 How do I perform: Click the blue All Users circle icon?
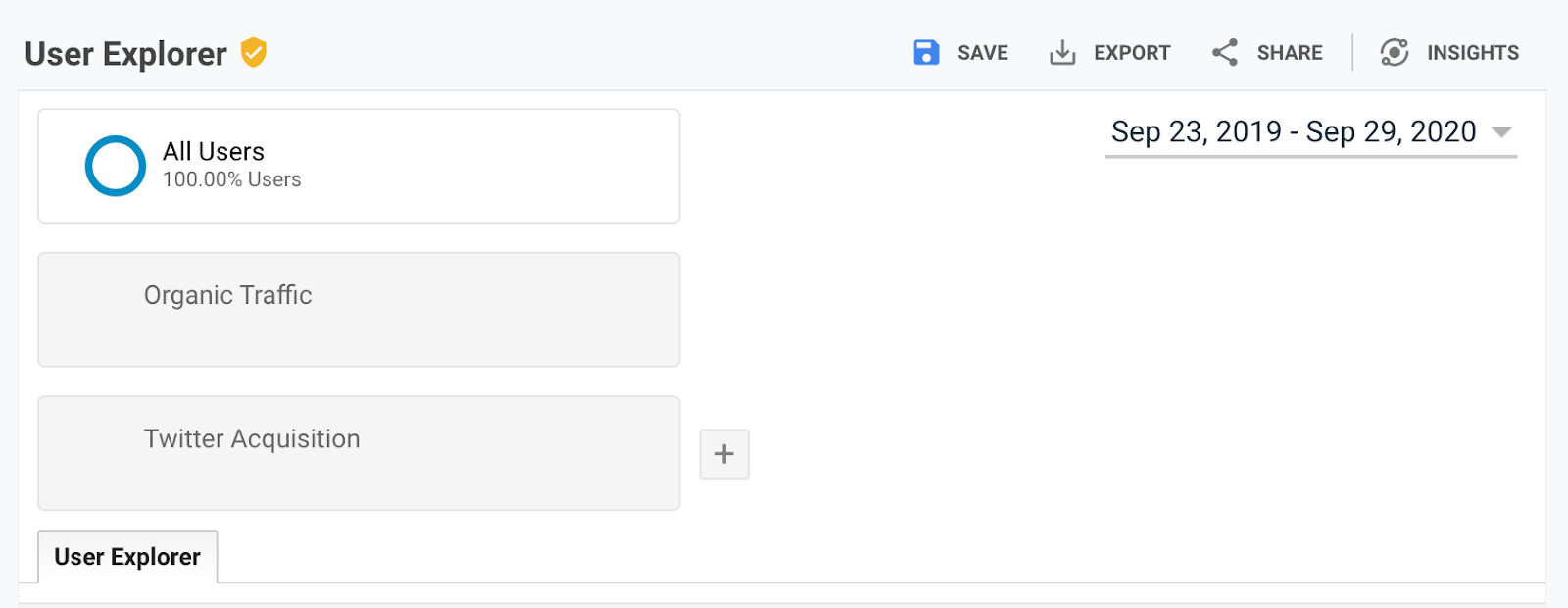click(x=116, y=166)
